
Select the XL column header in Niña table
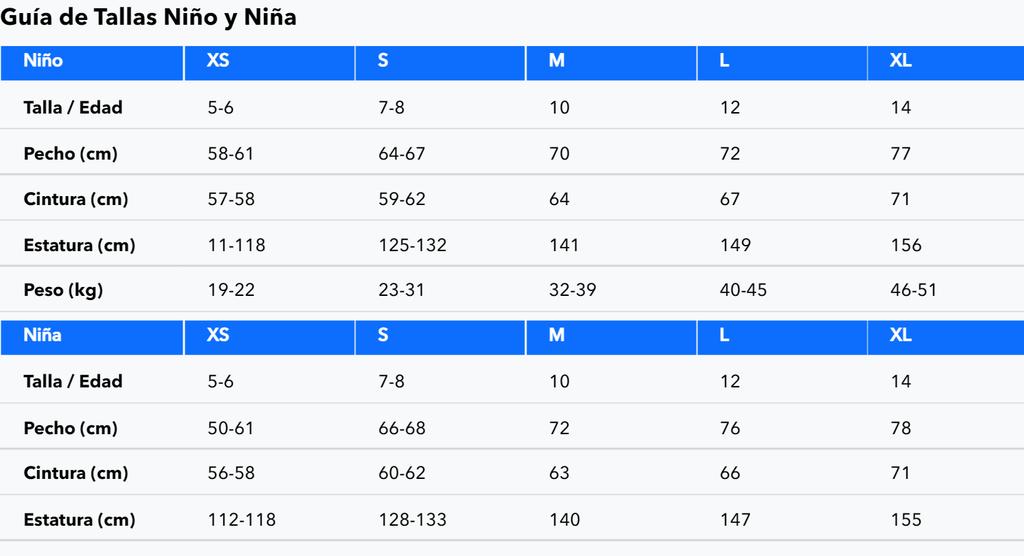coord(946,337)
